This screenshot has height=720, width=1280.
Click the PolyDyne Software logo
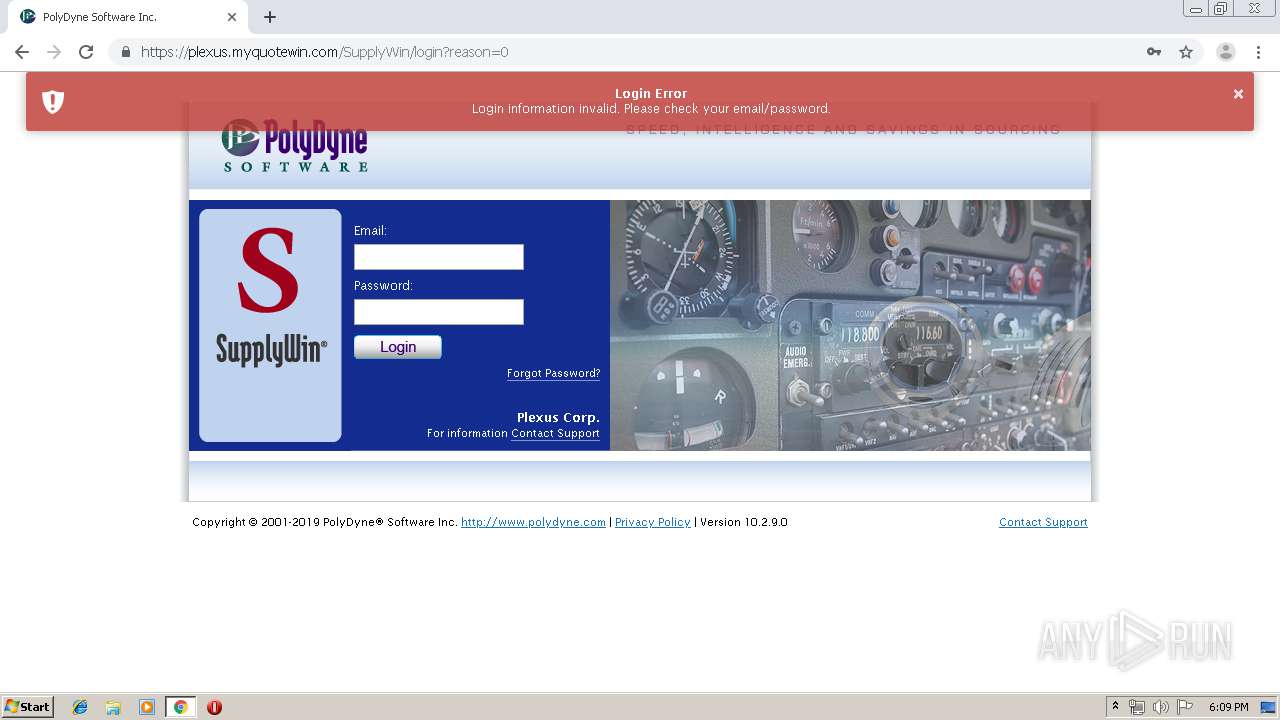coord(295,146)
